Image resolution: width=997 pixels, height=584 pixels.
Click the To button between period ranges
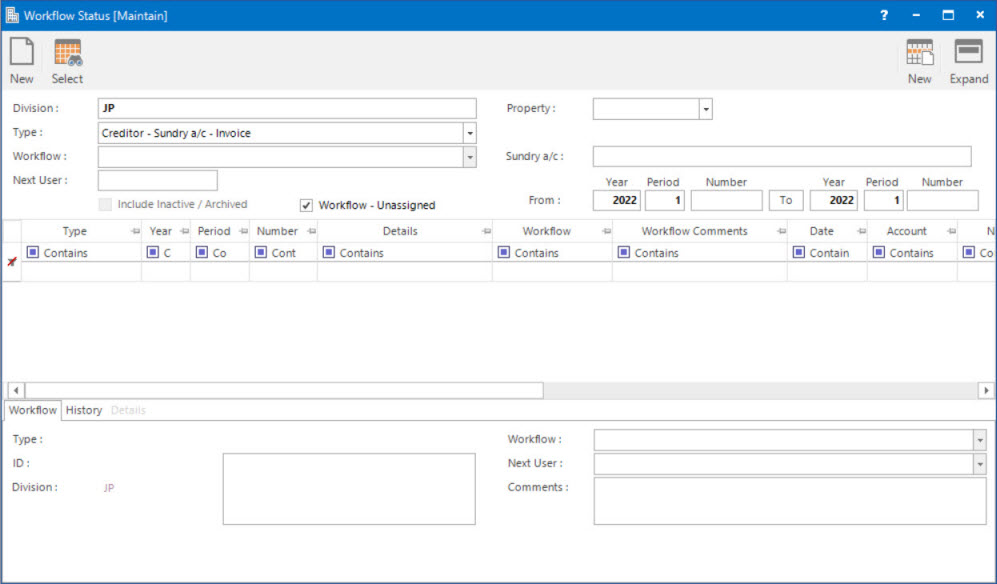[x=786, y=200]
